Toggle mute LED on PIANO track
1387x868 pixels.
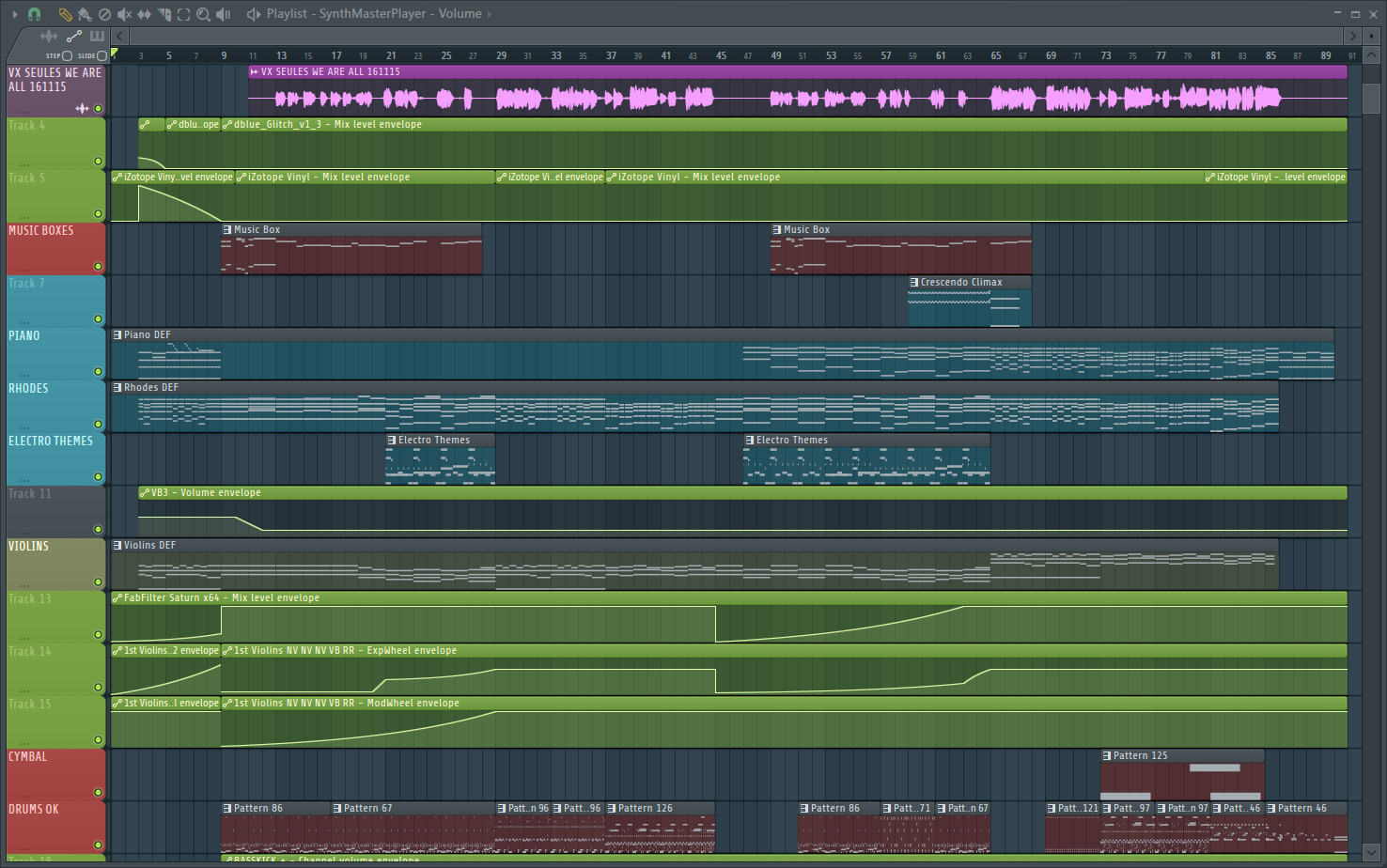point(98,372)
